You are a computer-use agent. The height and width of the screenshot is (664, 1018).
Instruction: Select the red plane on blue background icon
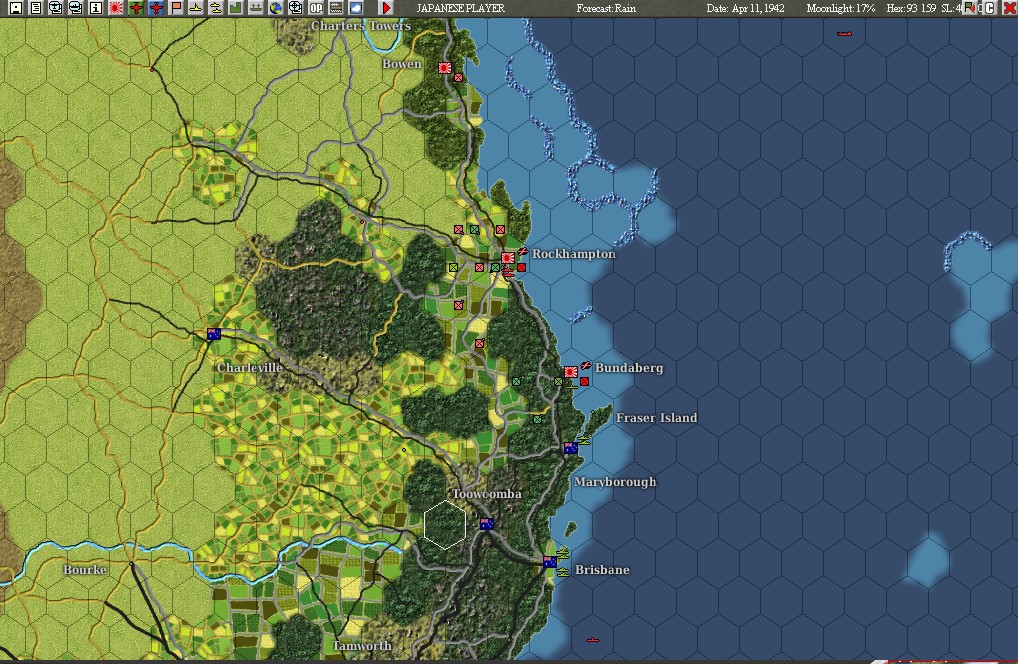pyautogui.click(x=156, y=8)
